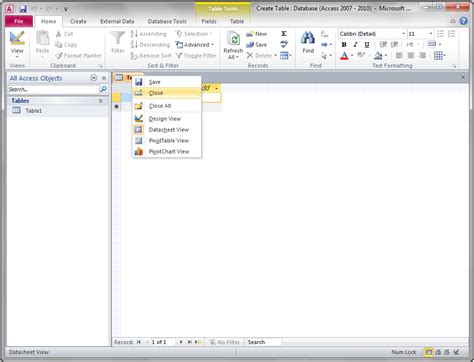Switch to Datasheet View via status bar icon
This screenshot has width=474, height=362.
coord(428,352)
